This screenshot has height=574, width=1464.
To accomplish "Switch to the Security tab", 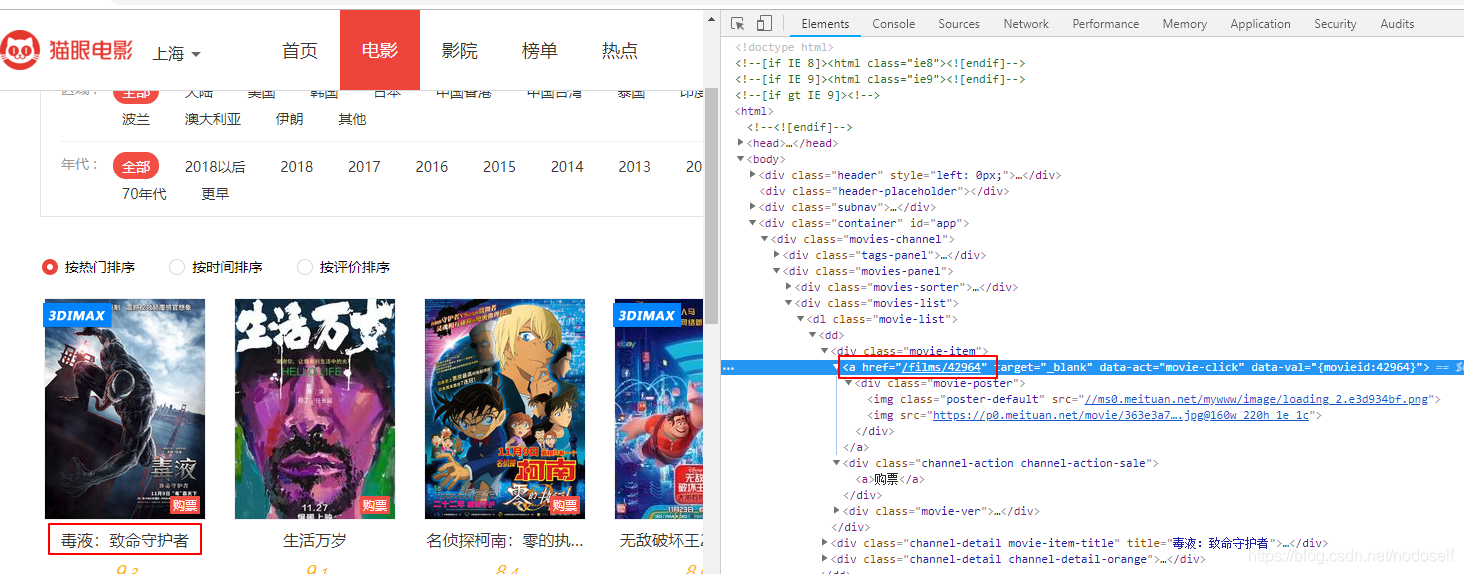I will [1335, 24].
